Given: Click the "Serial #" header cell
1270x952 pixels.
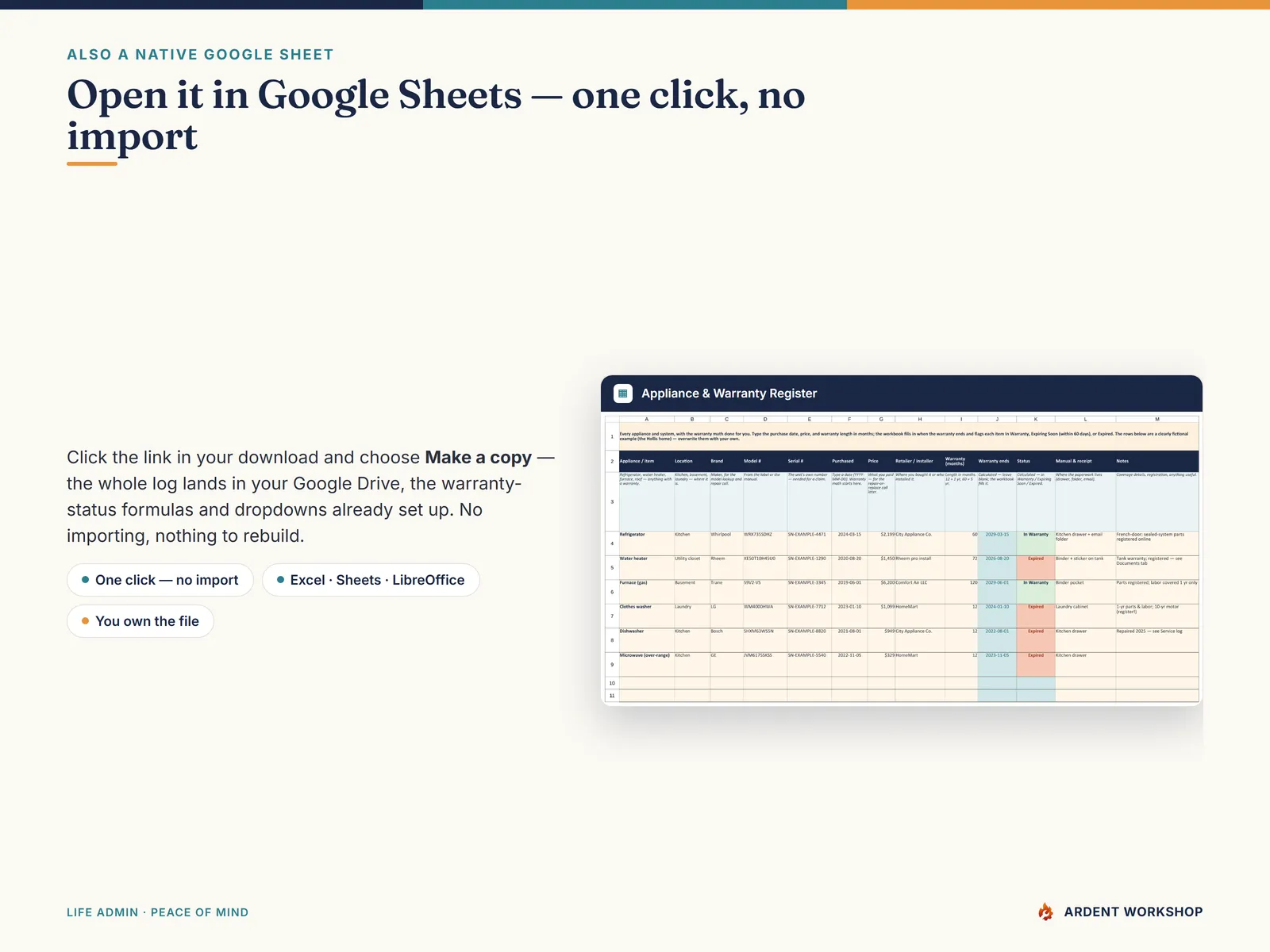Looking at the screenshot, I should 809,461.
